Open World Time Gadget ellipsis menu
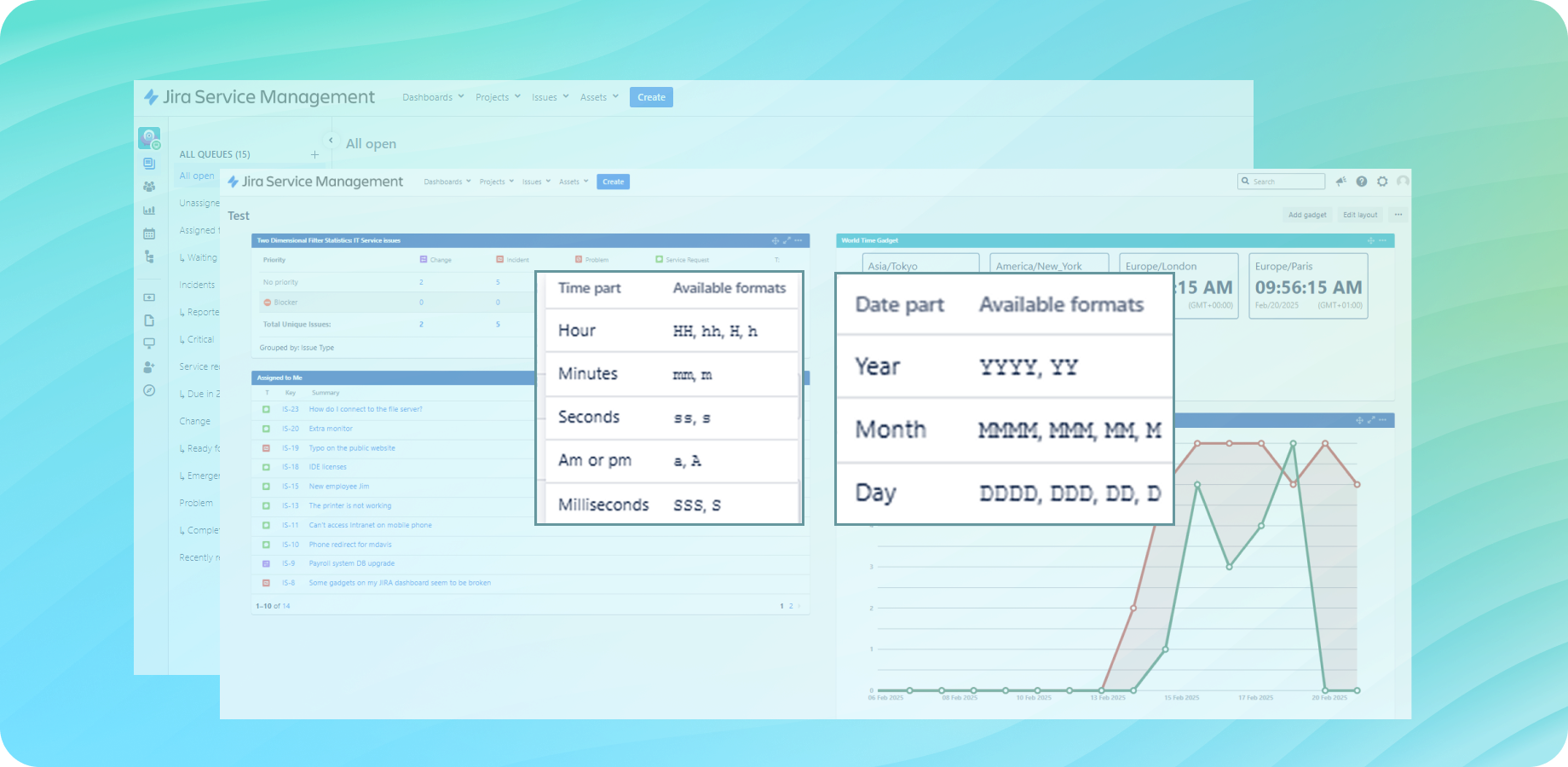1568x767 pixels. coord(1383,241)
